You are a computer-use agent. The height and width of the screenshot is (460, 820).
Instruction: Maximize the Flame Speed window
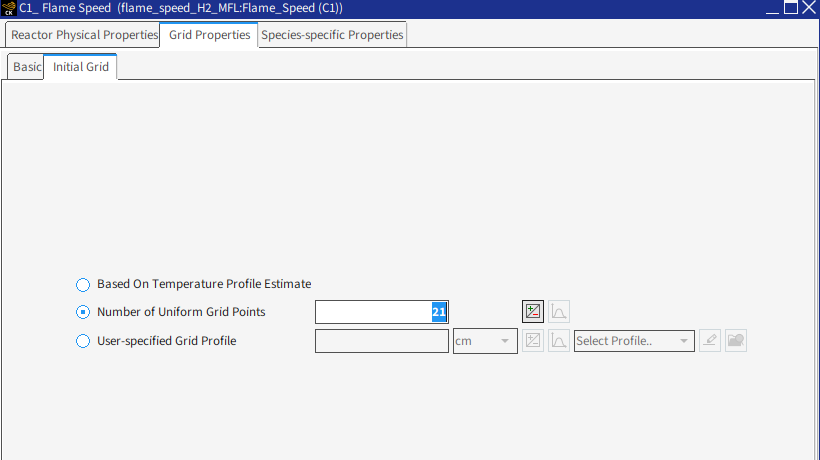click(x=791, y=7)
